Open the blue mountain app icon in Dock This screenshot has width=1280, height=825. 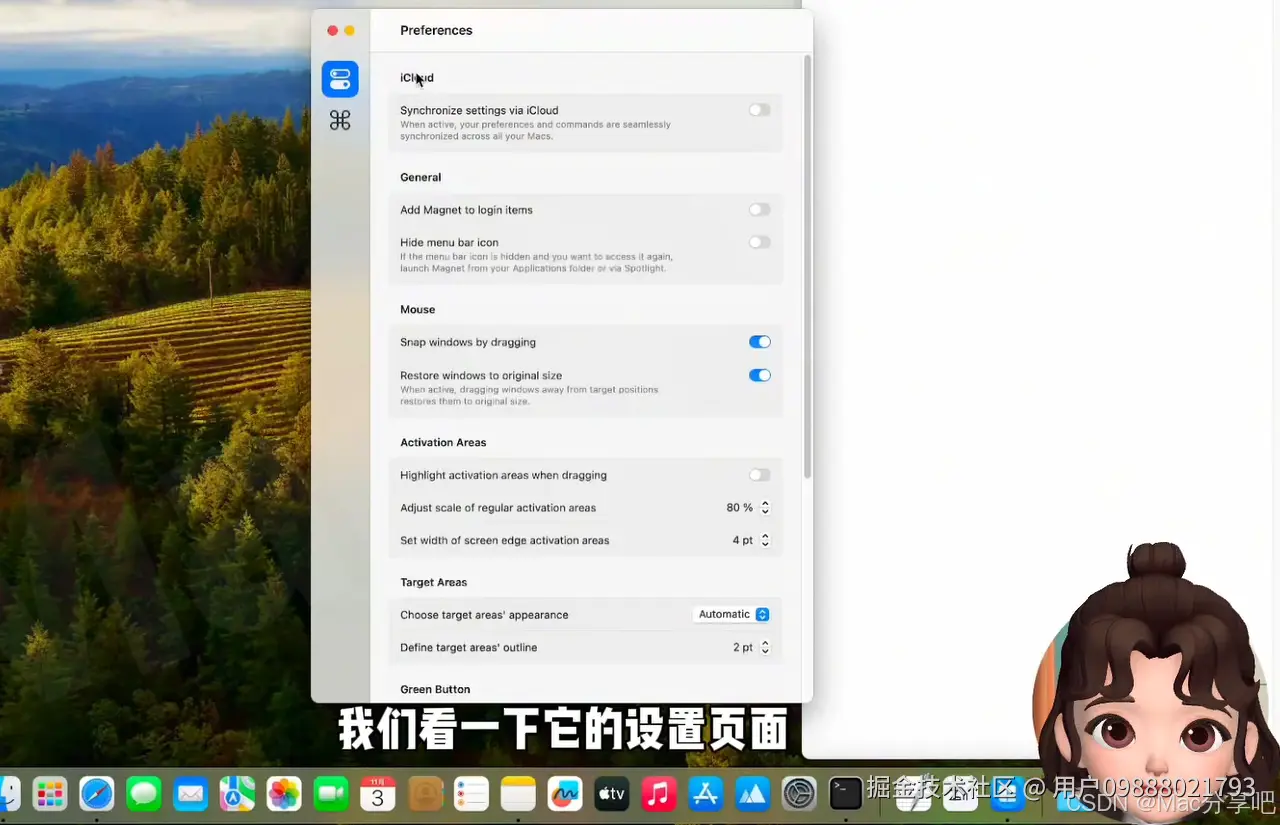tap(752, 795)
